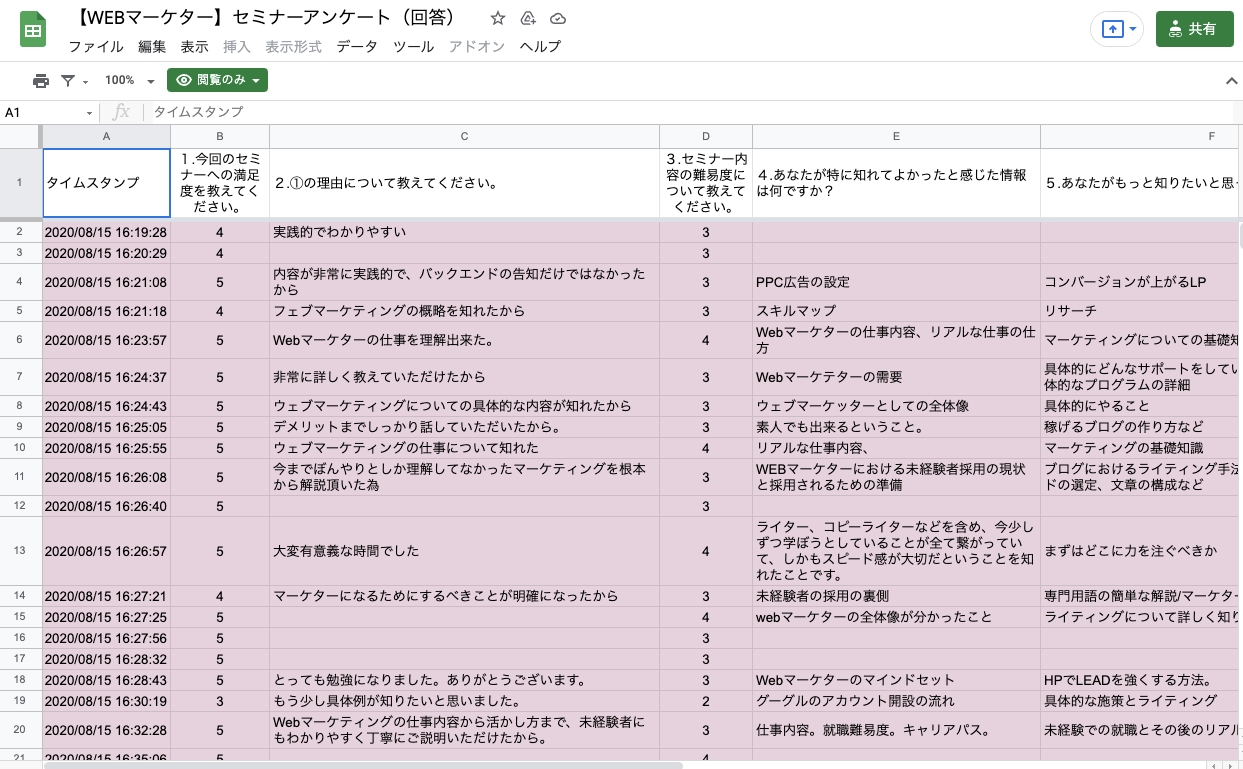The image size is (1243, 769).
Task: Collapse the header with the chevron arrow
Action: pos(1231,81)
